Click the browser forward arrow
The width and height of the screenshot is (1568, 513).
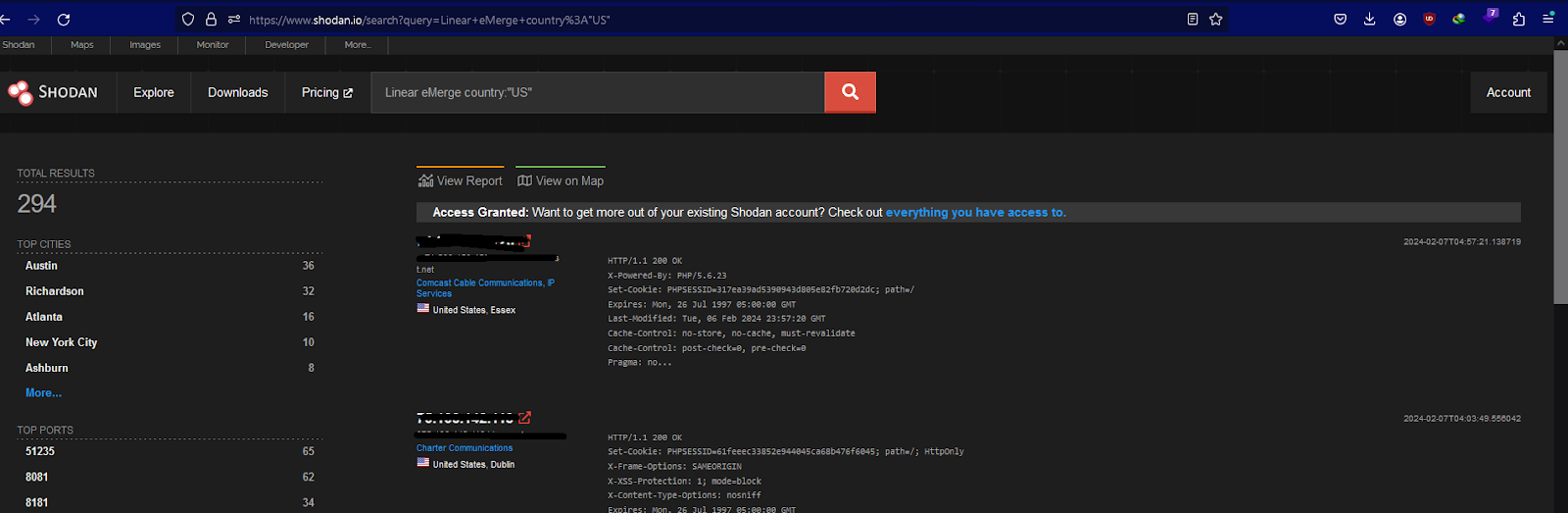click(34, 20)
